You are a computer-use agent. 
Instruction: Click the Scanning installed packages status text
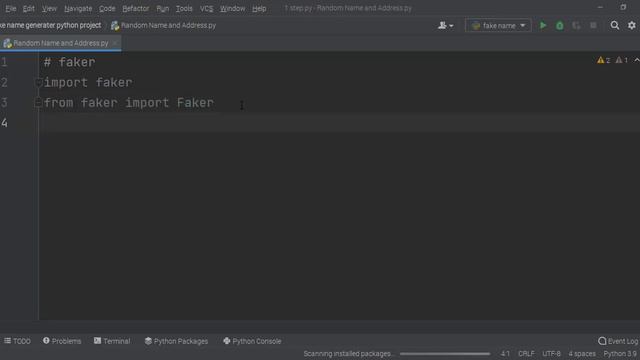click(x=347, y=354)
